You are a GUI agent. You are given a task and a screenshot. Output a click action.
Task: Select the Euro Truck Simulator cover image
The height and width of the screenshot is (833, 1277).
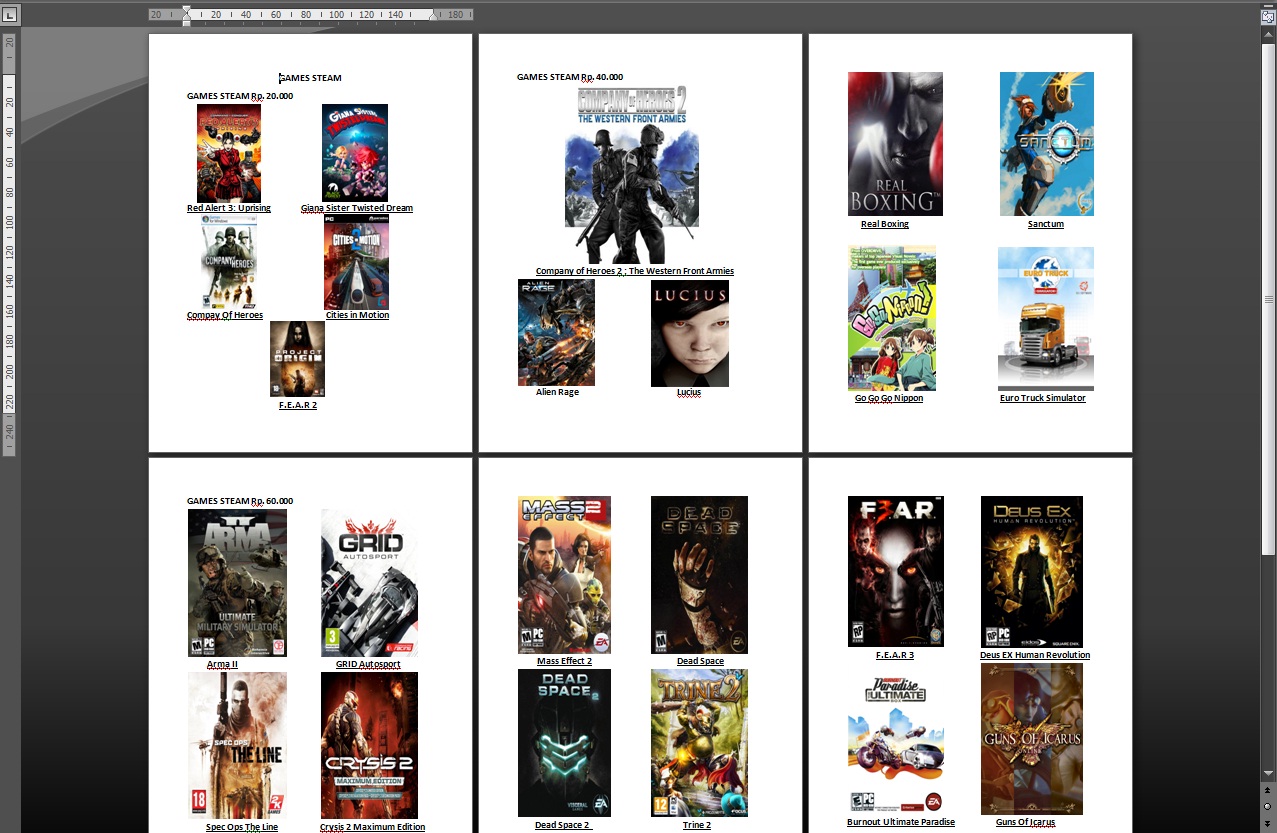[1046, 318]
